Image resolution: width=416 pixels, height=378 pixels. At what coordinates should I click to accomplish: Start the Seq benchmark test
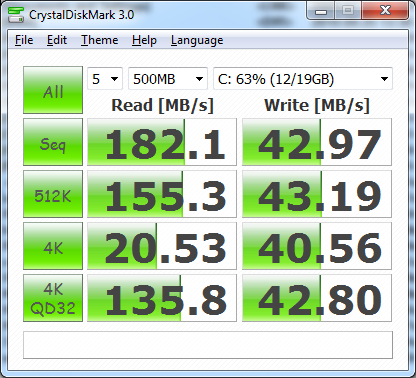tap(53, 142)
